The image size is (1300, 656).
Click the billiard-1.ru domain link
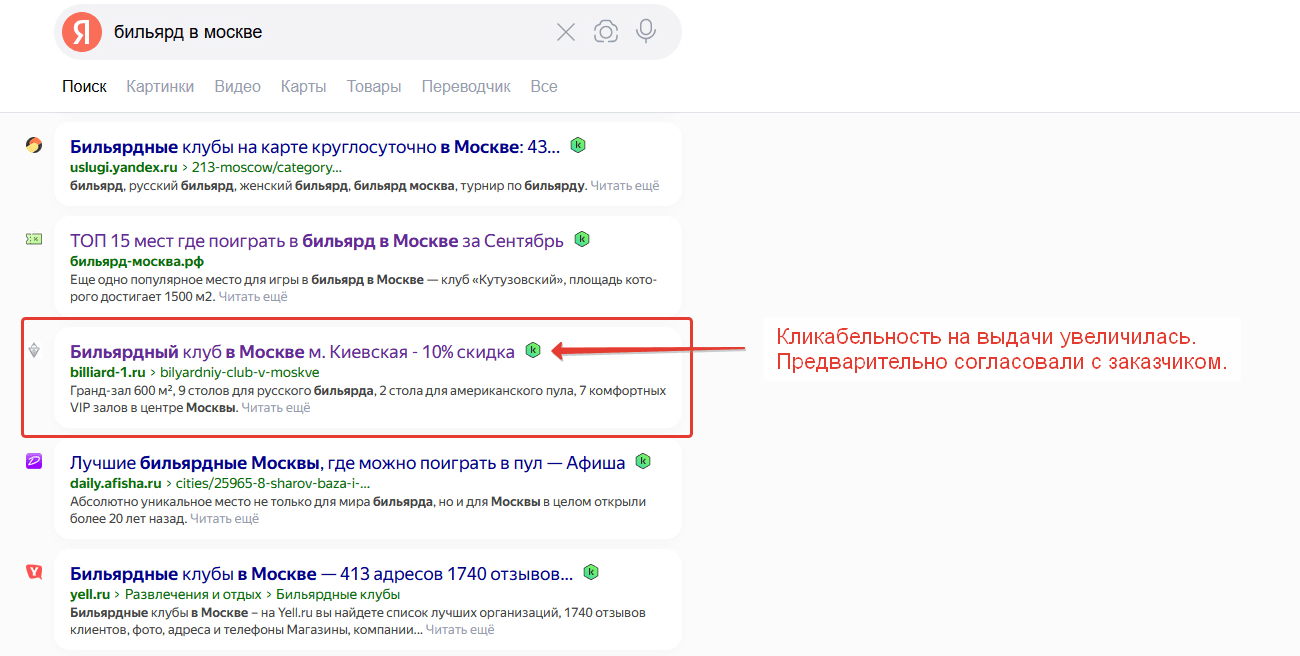tap(109, 372)
